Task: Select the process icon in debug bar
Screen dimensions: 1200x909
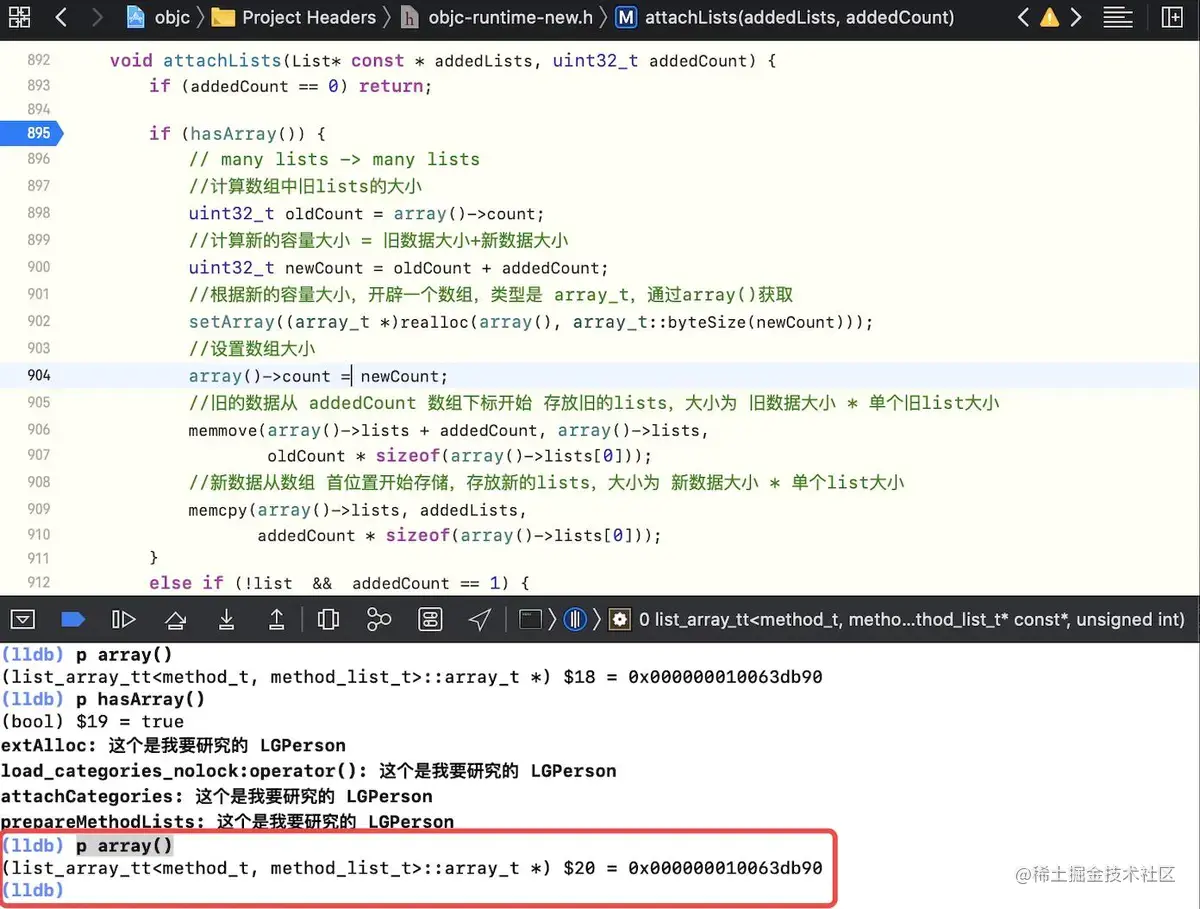Action: (530, 620)
